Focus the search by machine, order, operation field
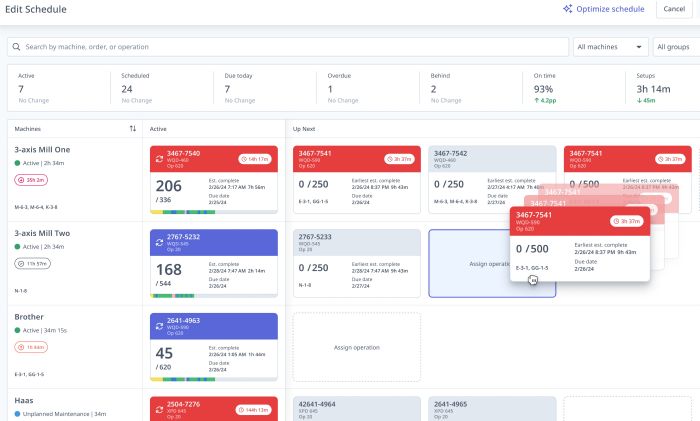The image size is (700, 421). [288, 47]
